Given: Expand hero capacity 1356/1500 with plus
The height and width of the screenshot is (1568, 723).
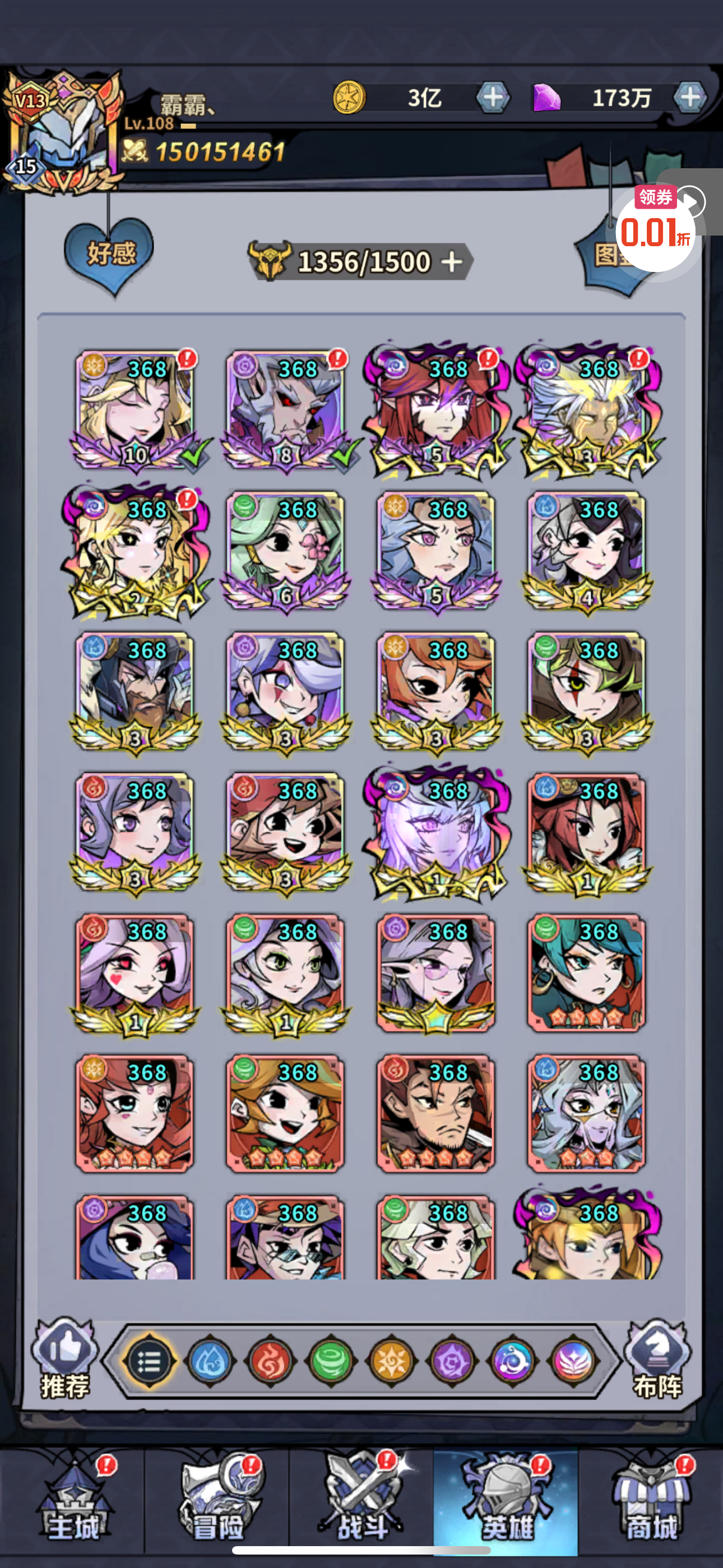Looking at the screenshot, I should pos(452,262).
